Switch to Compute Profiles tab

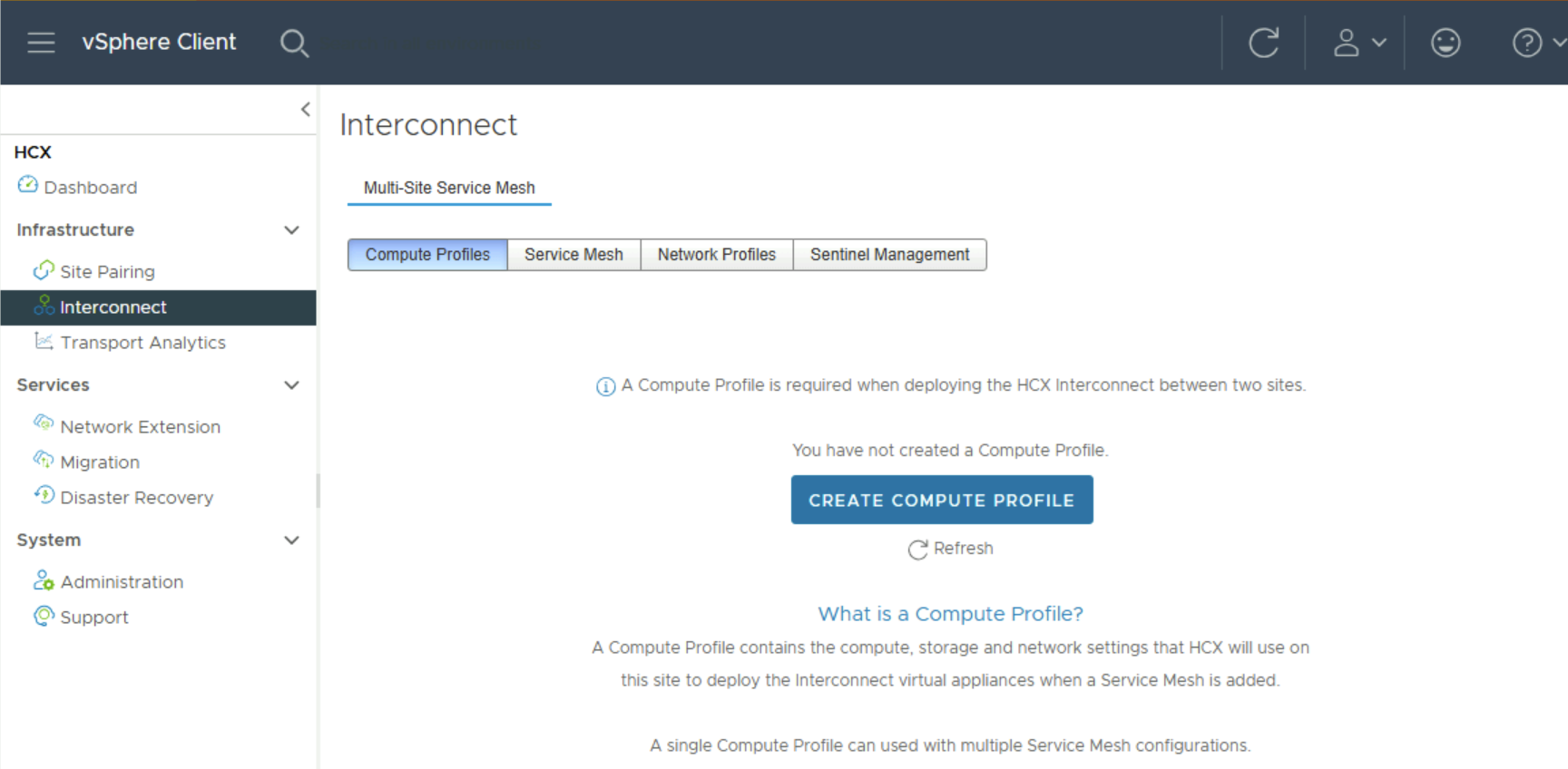(x=427, y=255)
